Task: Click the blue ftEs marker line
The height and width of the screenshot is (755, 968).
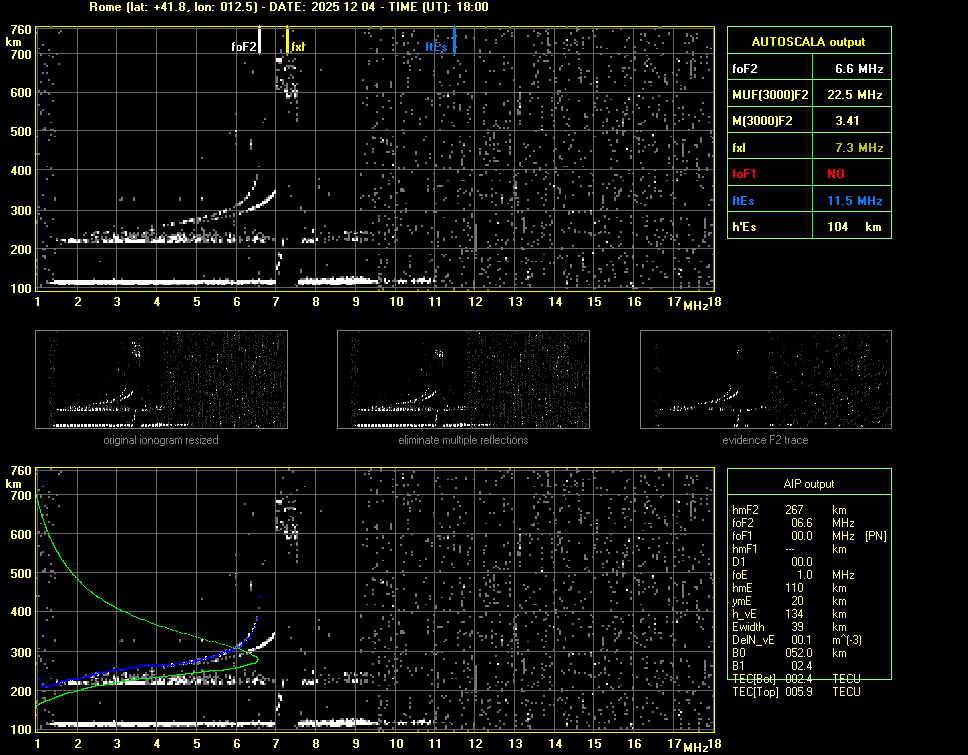Action: click(454, 40)
